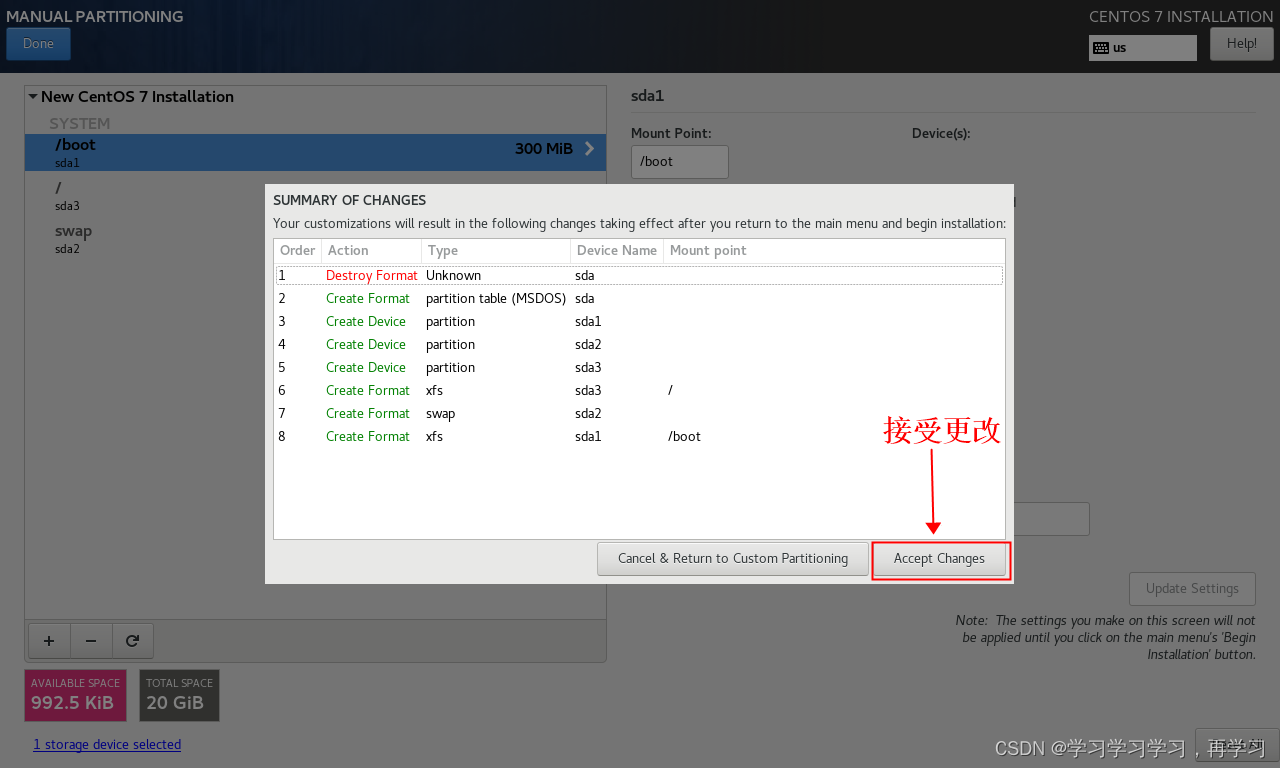
Task: Click the remove mount point minus icon
Action: (91, 641)
